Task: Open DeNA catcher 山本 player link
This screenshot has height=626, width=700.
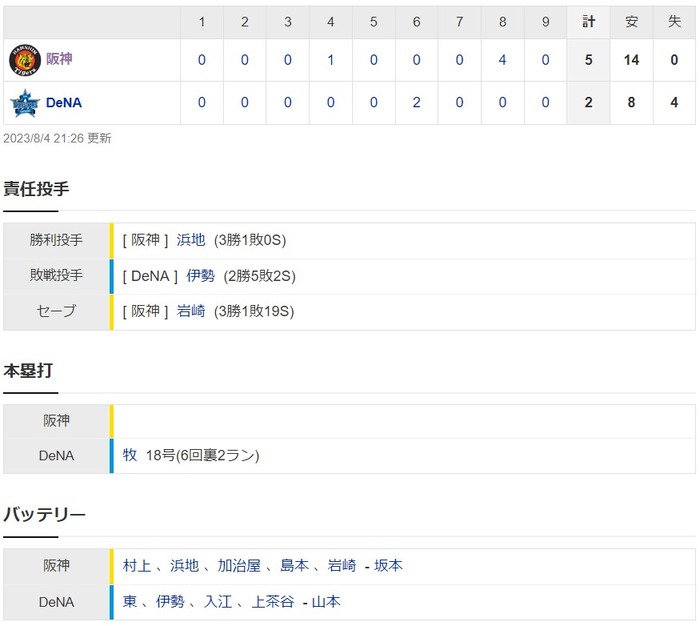Action: pos(326,602)
